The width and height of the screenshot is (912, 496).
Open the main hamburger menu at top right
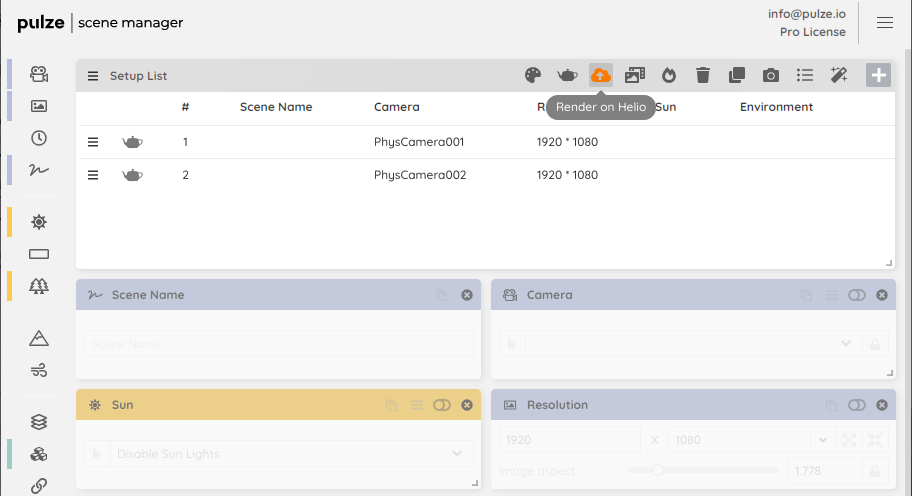pos(885,23)
